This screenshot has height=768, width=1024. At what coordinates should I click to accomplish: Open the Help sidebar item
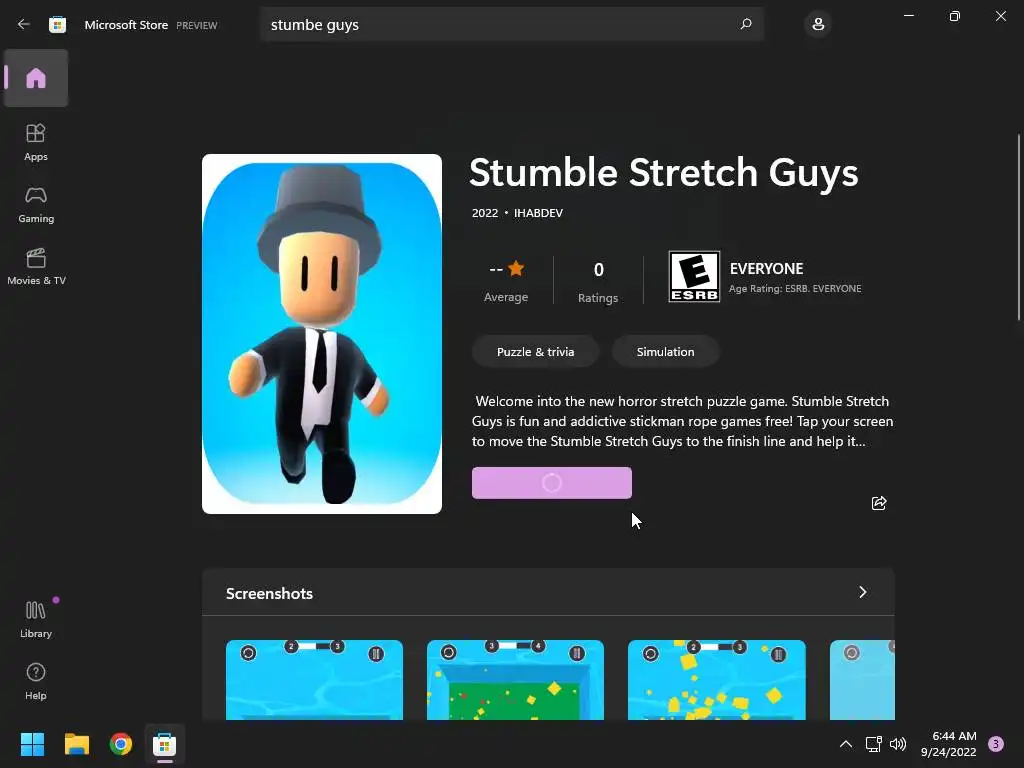point(36,681)
